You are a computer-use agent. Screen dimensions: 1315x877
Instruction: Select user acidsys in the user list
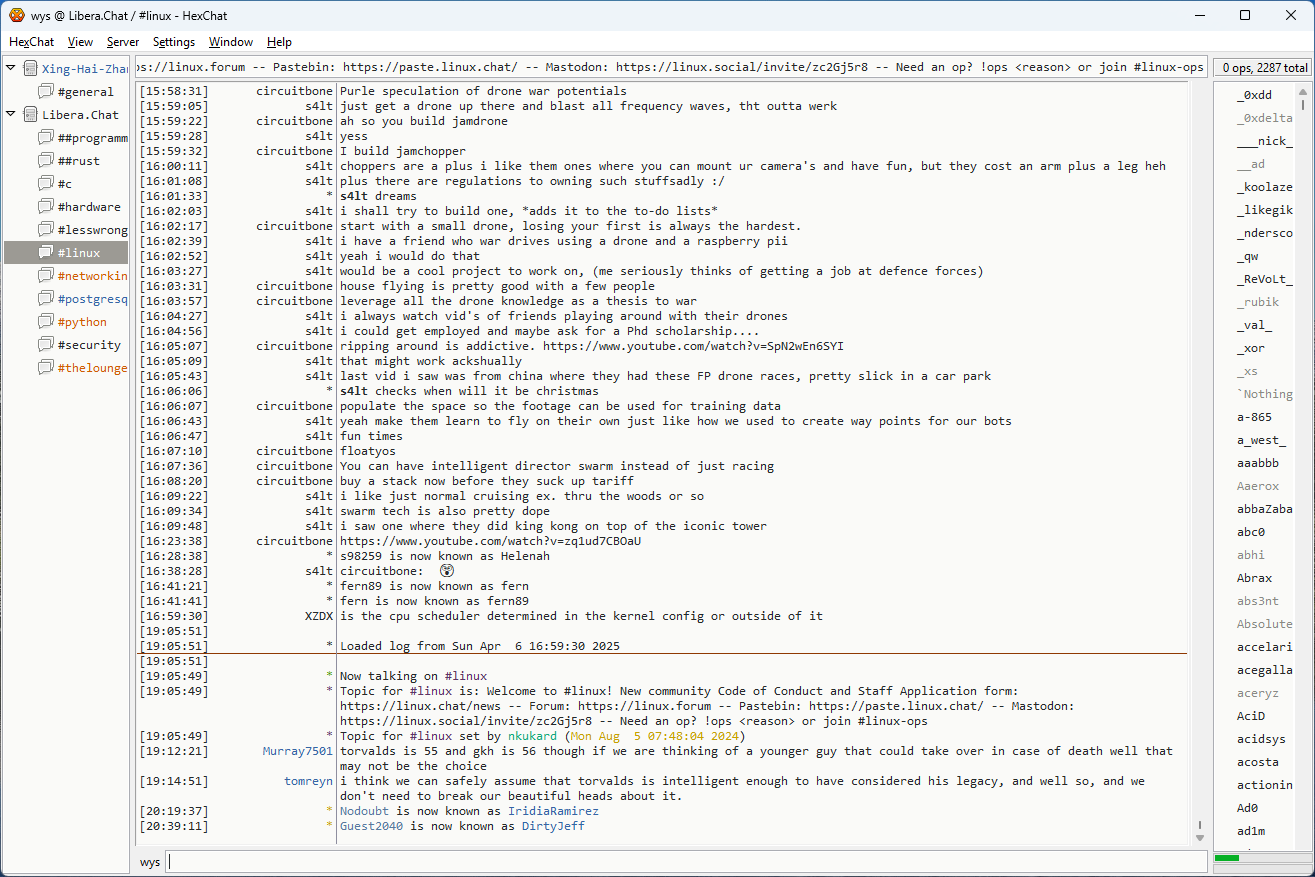point(1260,739)
